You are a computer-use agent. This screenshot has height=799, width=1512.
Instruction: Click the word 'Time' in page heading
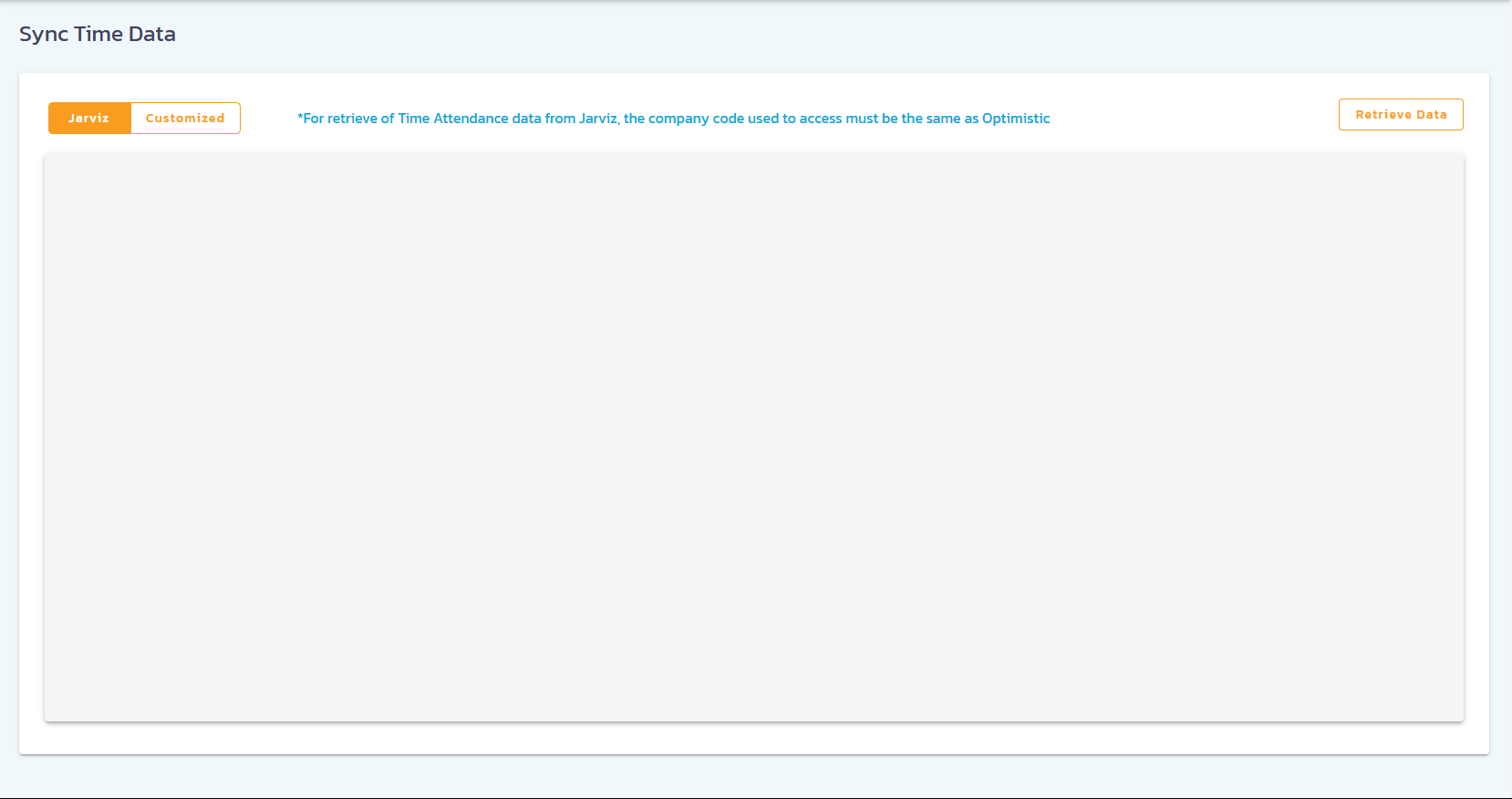click(x=98, y=35)
